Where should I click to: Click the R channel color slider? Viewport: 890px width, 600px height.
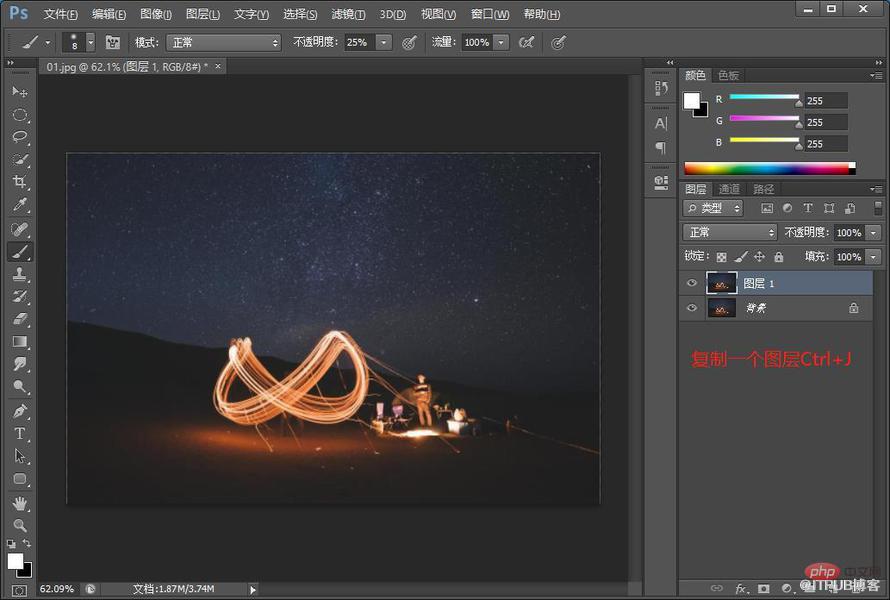tap(764, 97)
